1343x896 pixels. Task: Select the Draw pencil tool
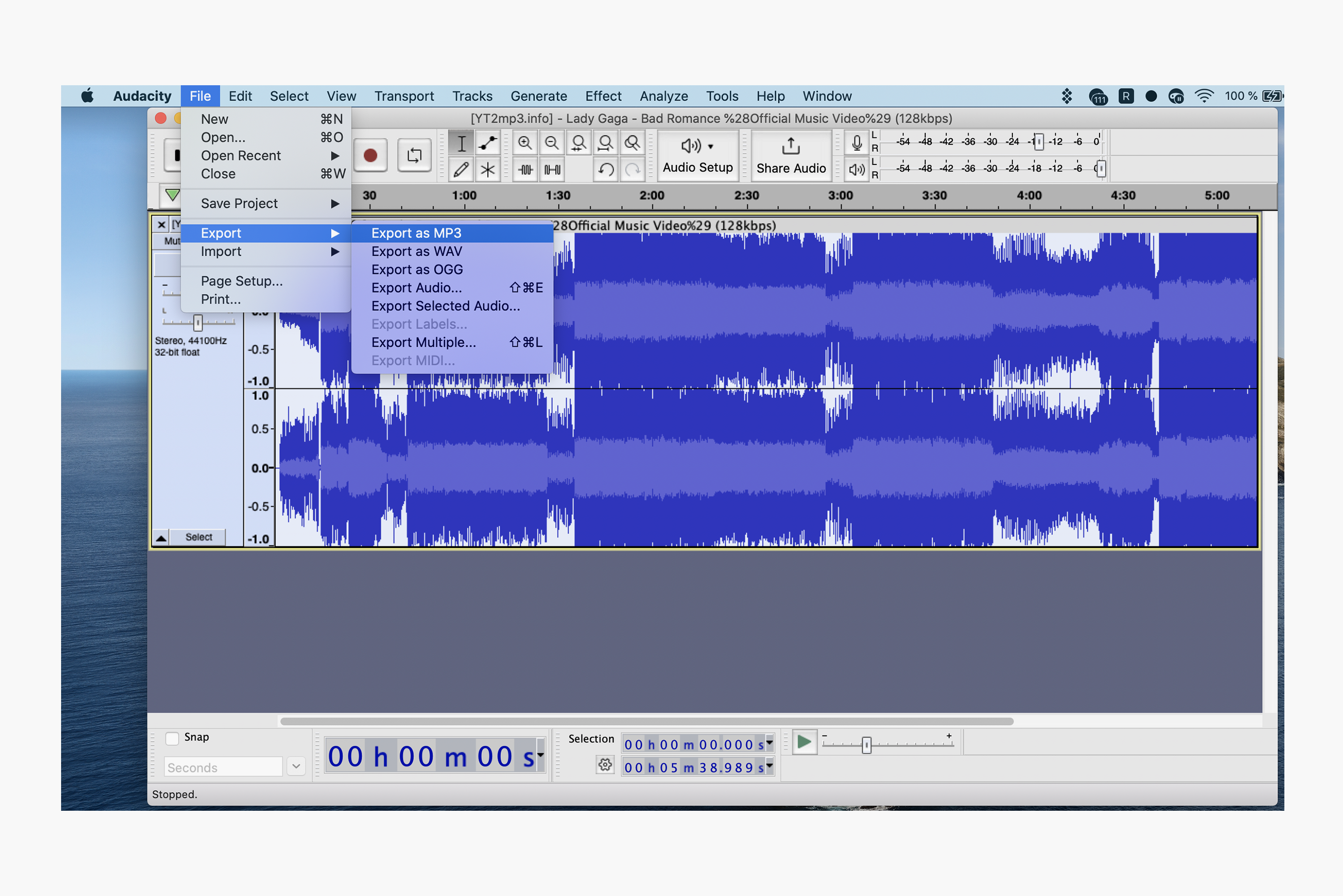click(461, 169)
